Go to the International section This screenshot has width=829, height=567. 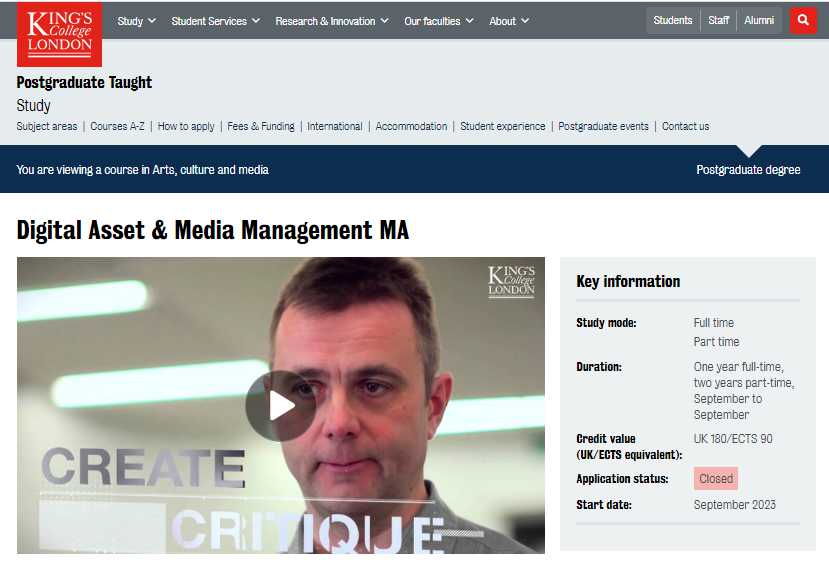click(x=335, y=127)
